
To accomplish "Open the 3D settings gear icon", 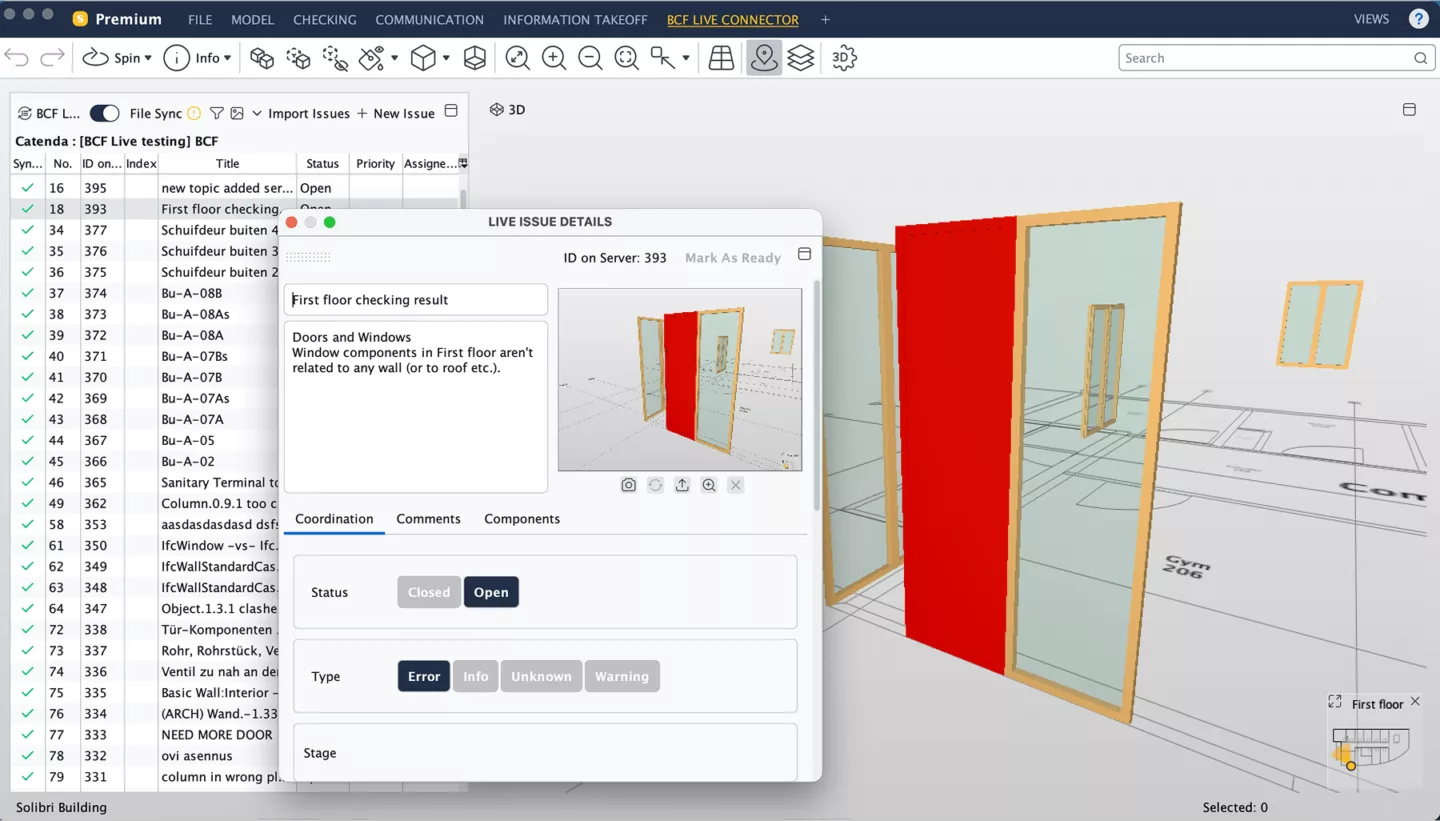I will coord(844,58).
